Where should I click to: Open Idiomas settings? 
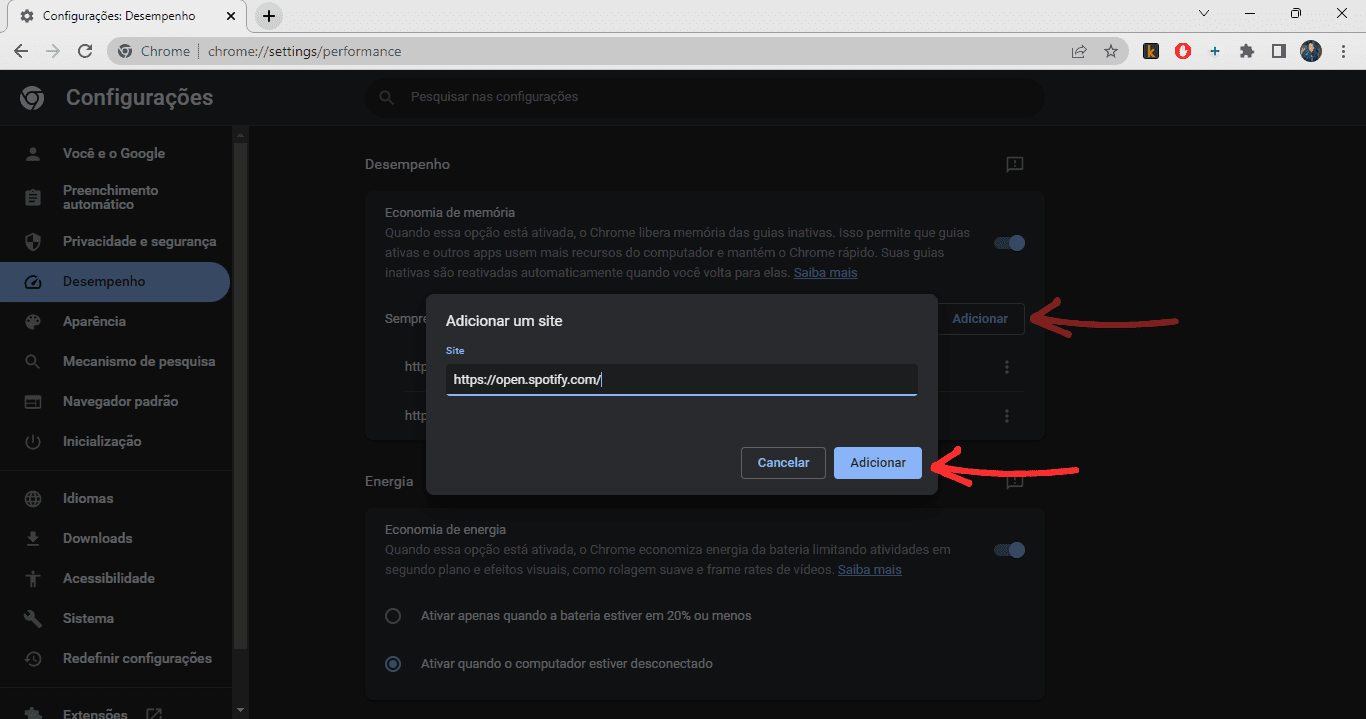(115, 498)
